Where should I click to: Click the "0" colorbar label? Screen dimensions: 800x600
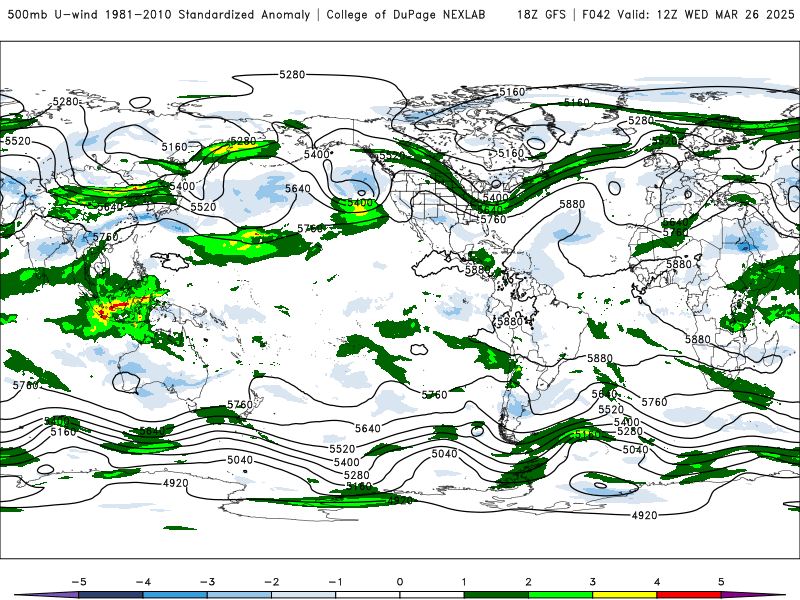tap(400, 582)
